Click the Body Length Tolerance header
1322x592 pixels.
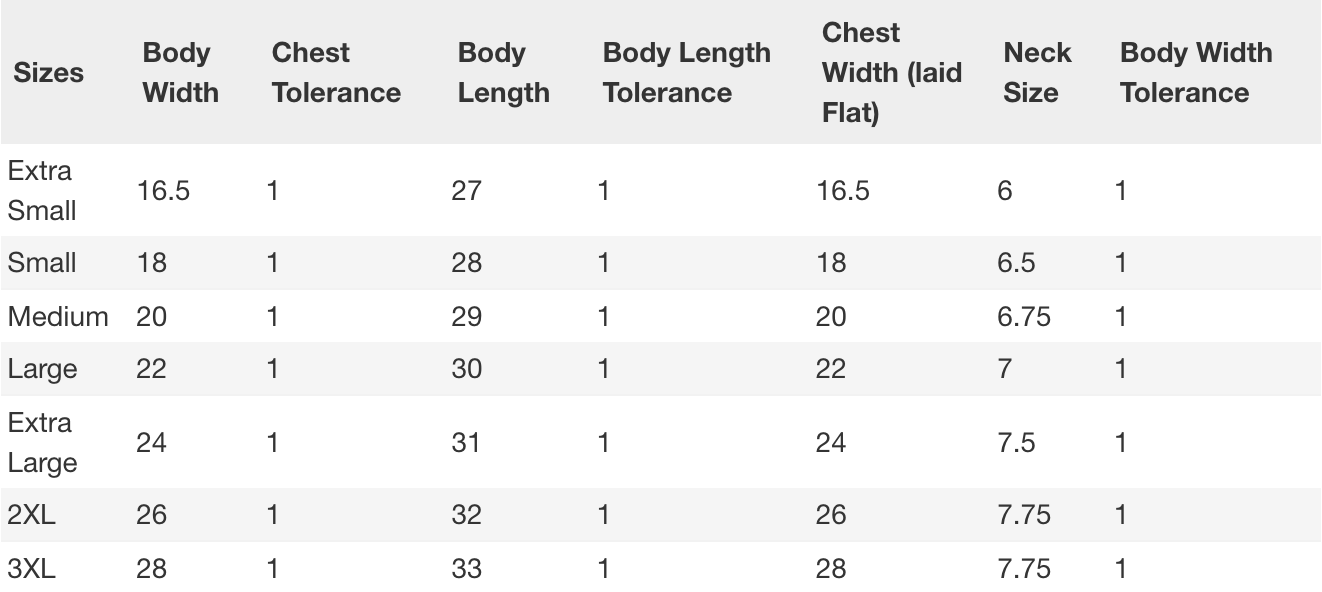coord(686,73)
